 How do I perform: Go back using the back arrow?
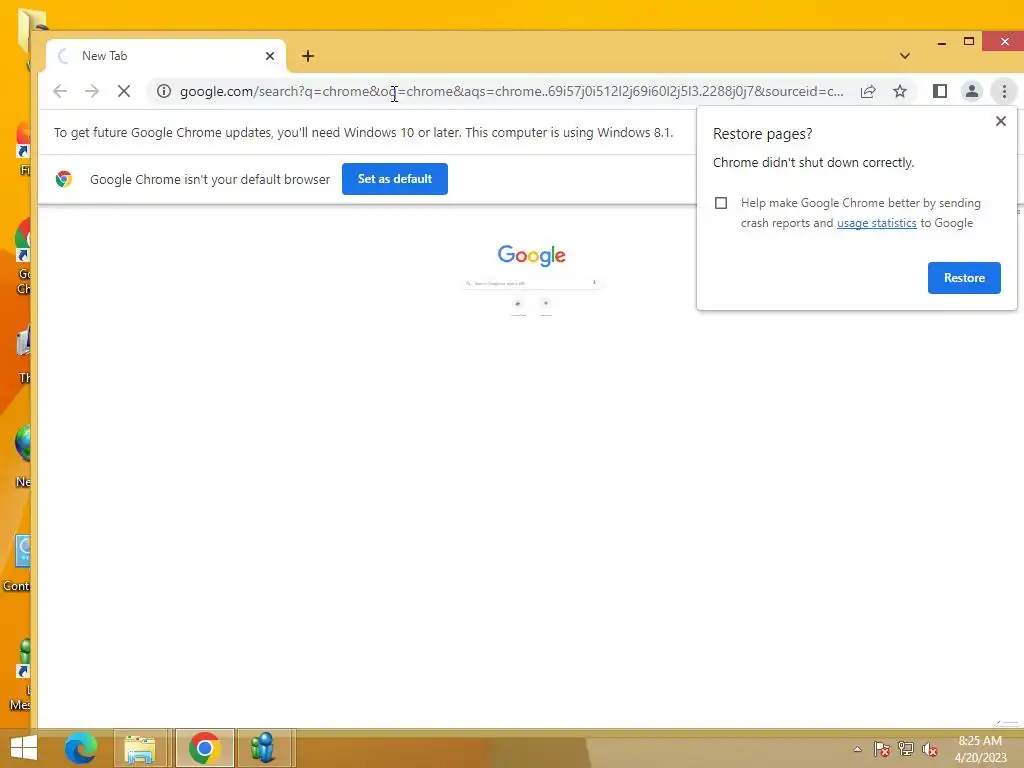point(60,91)
